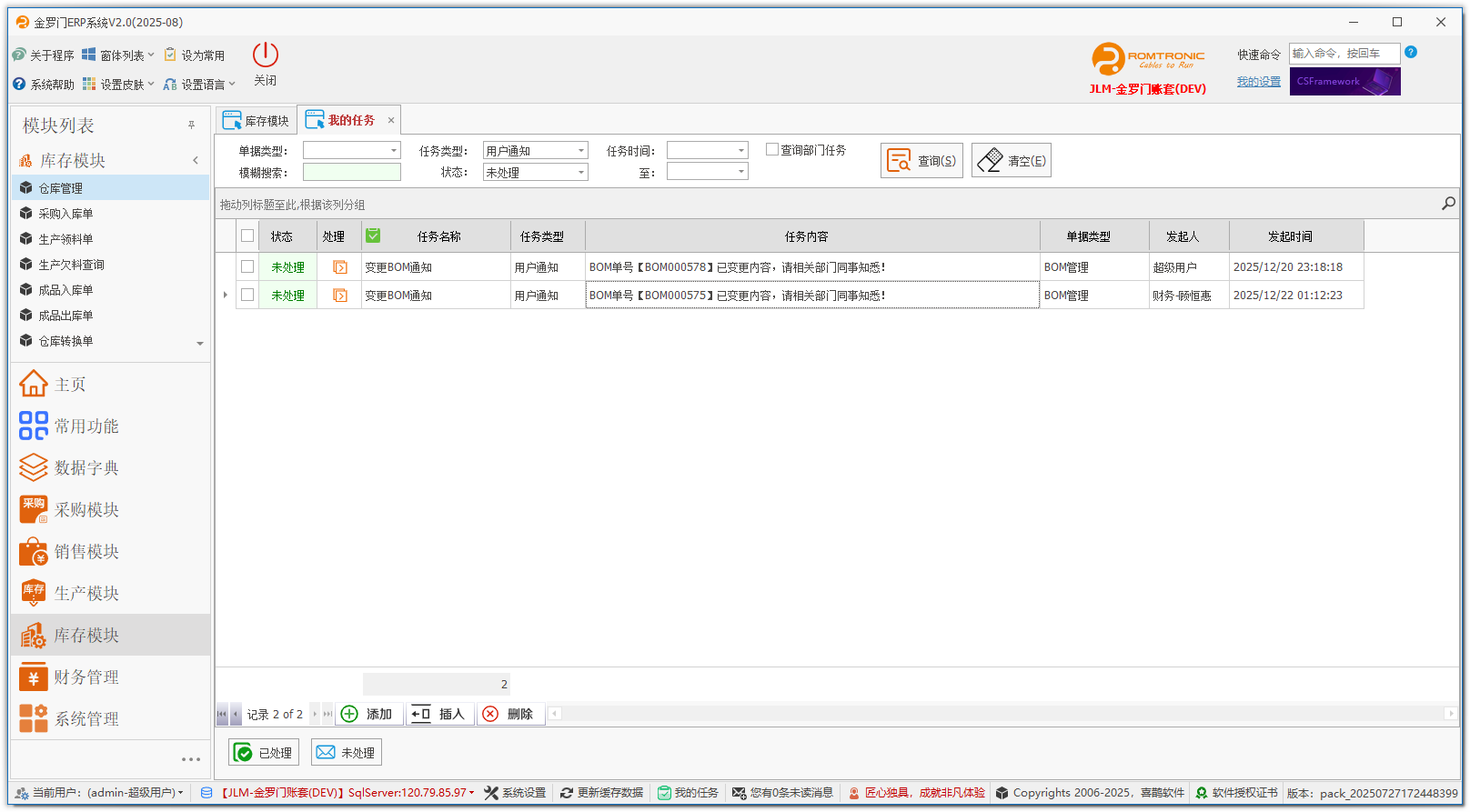Open the 至 end date dropdown
This screenshot has width=1470, height=812.
(741, 172)
